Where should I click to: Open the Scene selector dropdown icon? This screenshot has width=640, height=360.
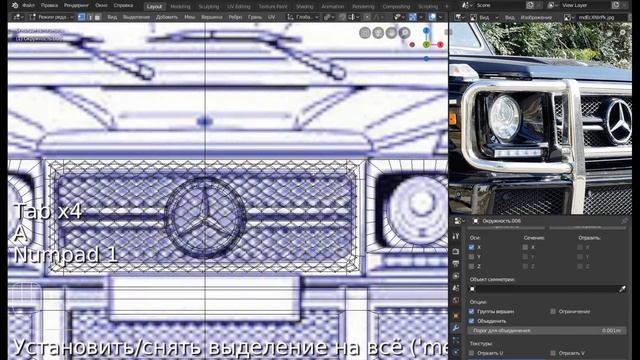point(467,5)
